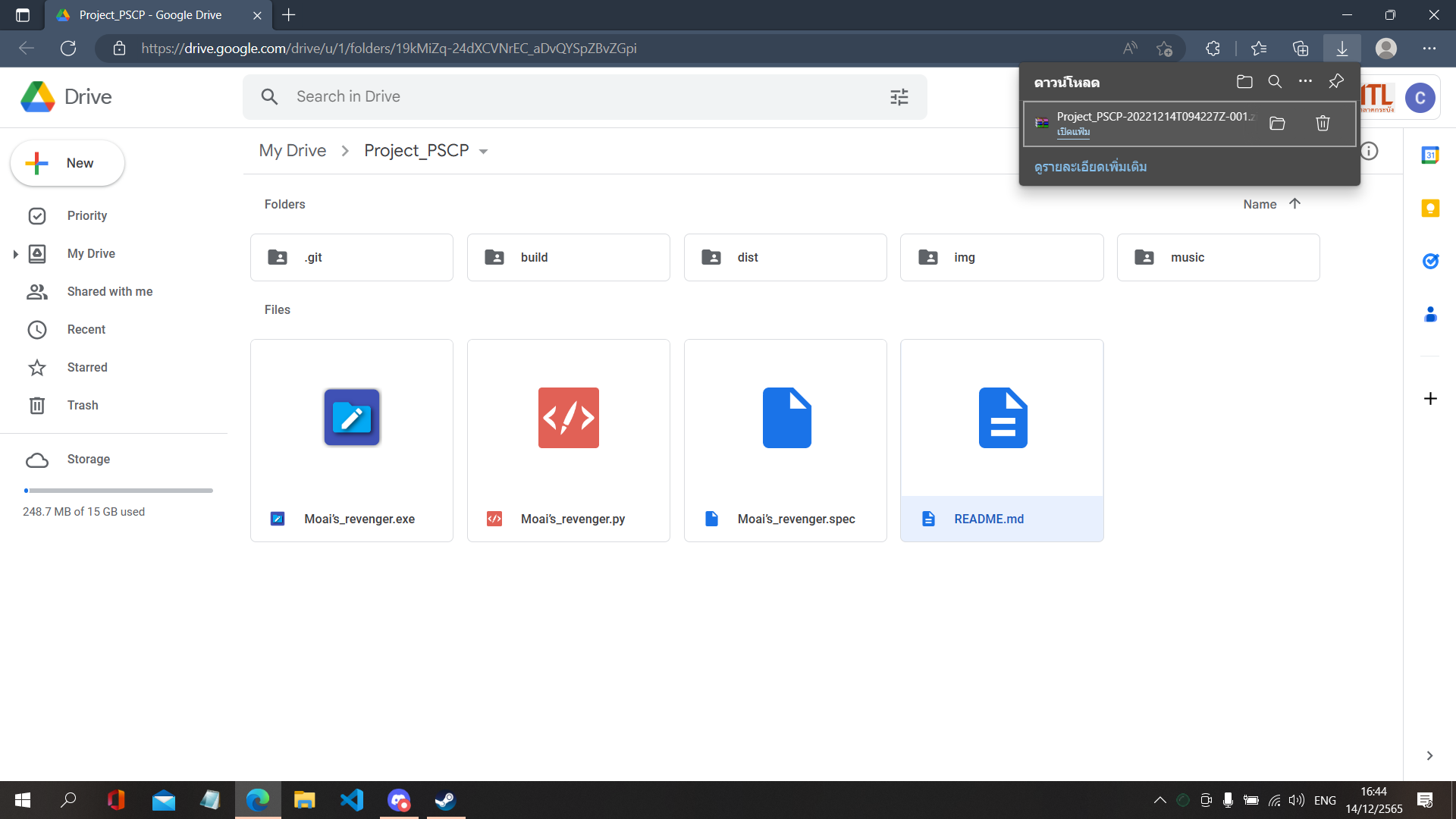Click the New button

[x=67, y=163]
